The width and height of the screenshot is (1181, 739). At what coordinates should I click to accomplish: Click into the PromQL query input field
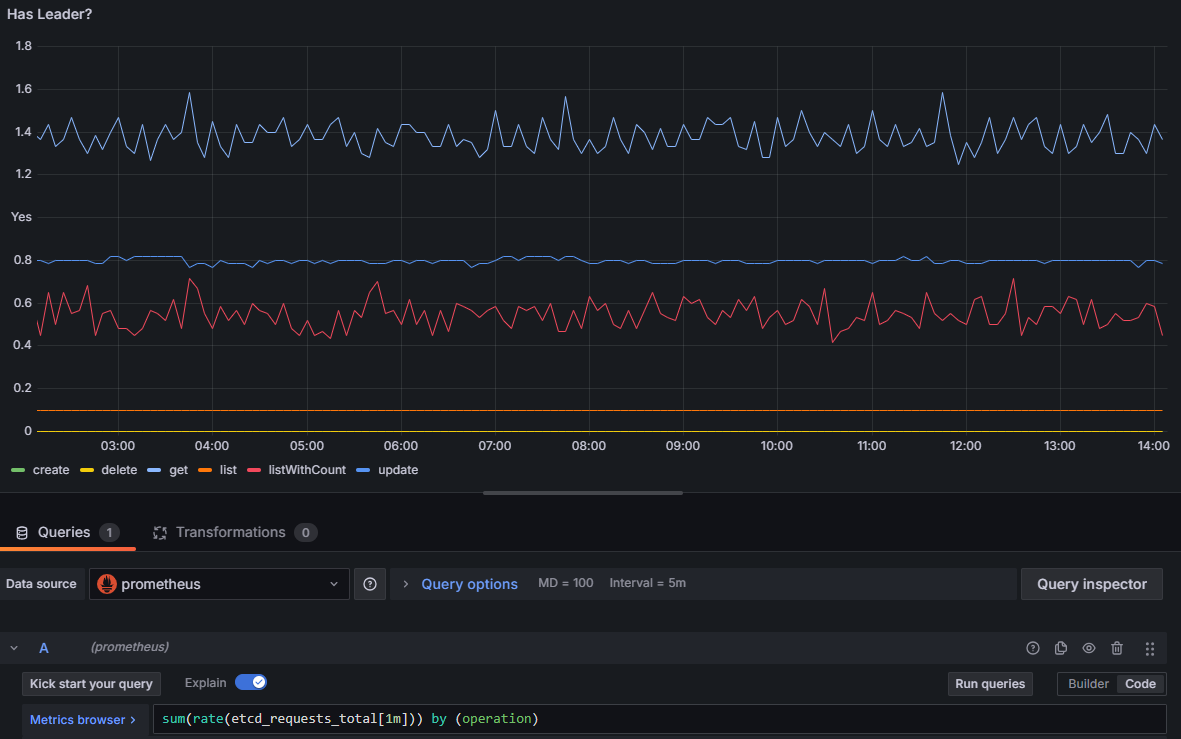pyautogui.click(x=659, y=719)
